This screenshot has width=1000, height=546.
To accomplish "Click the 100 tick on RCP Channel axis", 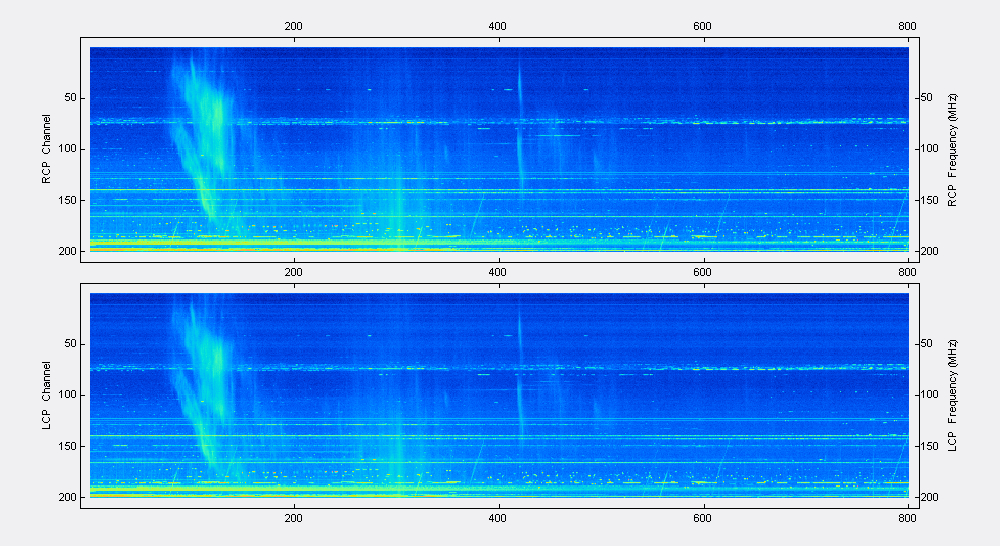I will (x=68, y=149).
